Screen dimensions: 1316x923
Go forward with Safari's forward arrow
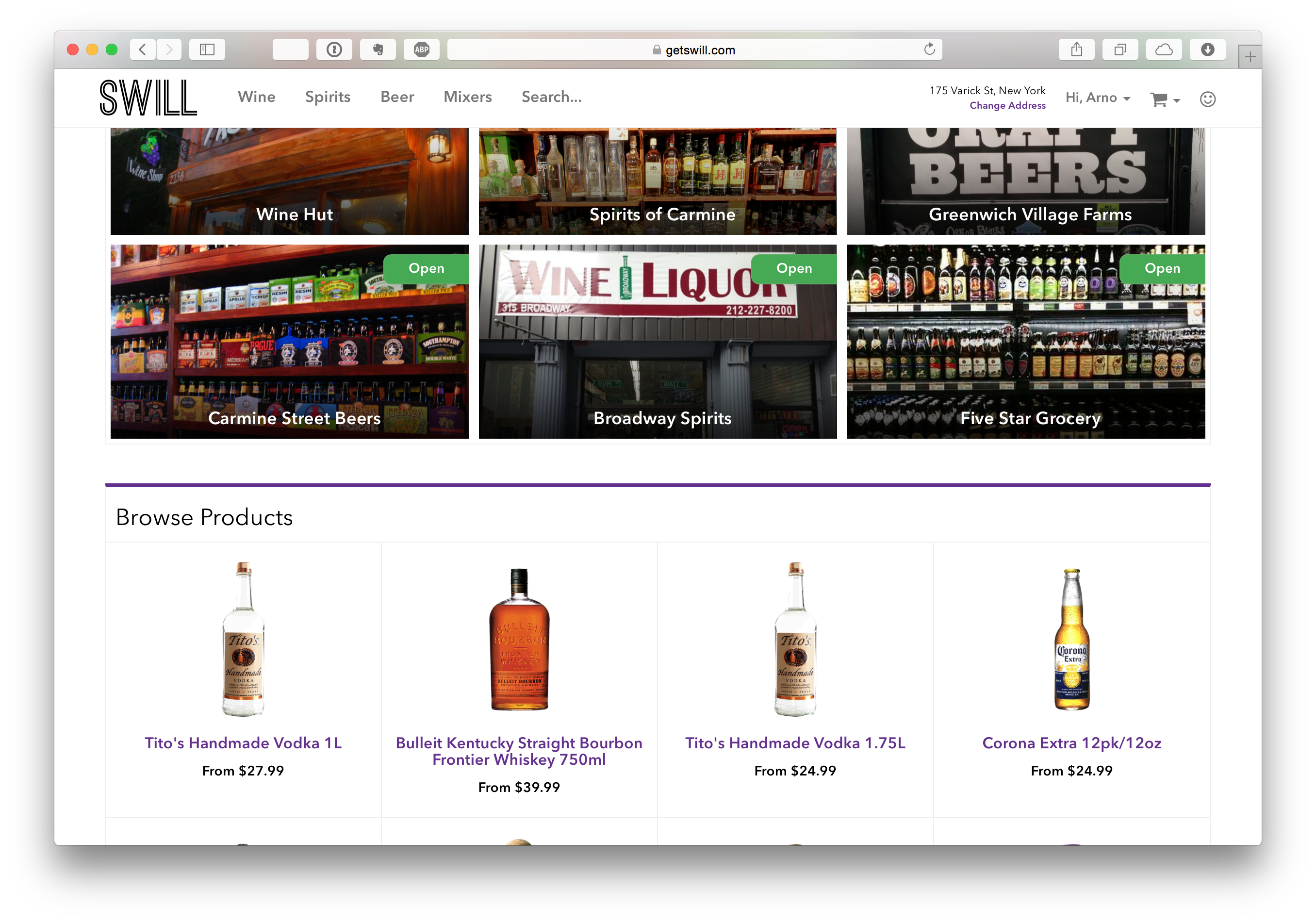point(168,50)
